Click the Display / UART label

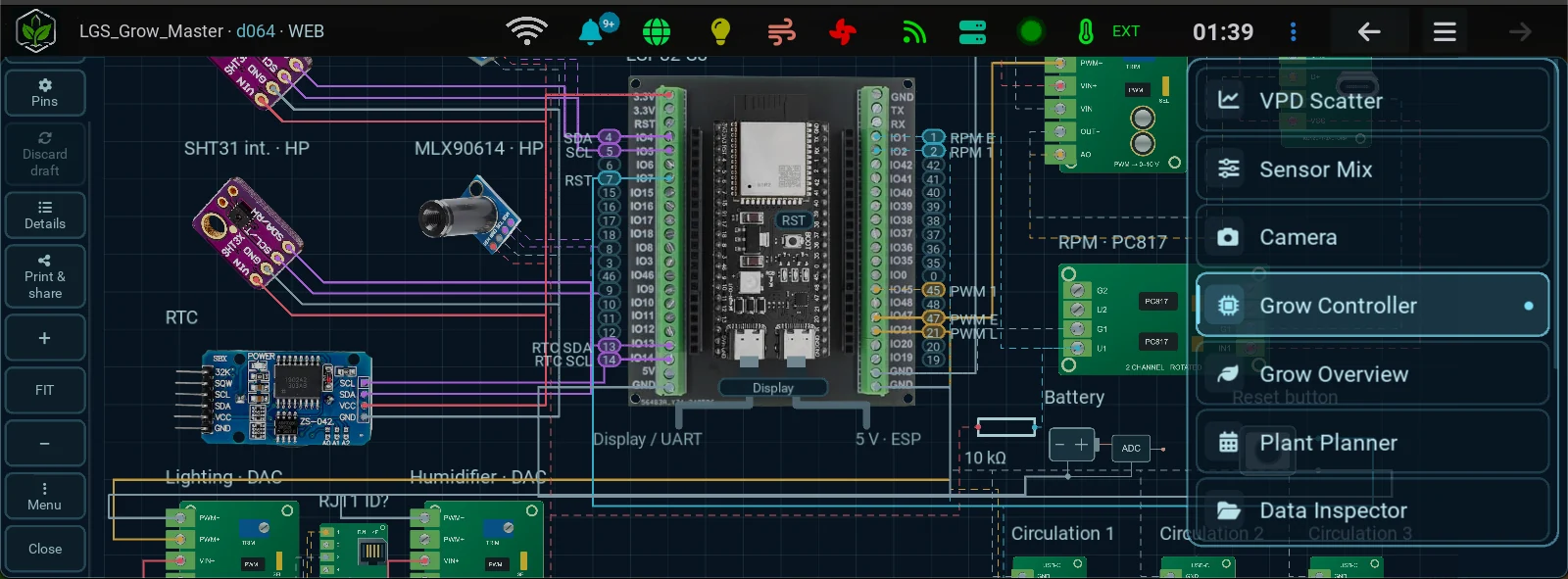pos(647,439)
